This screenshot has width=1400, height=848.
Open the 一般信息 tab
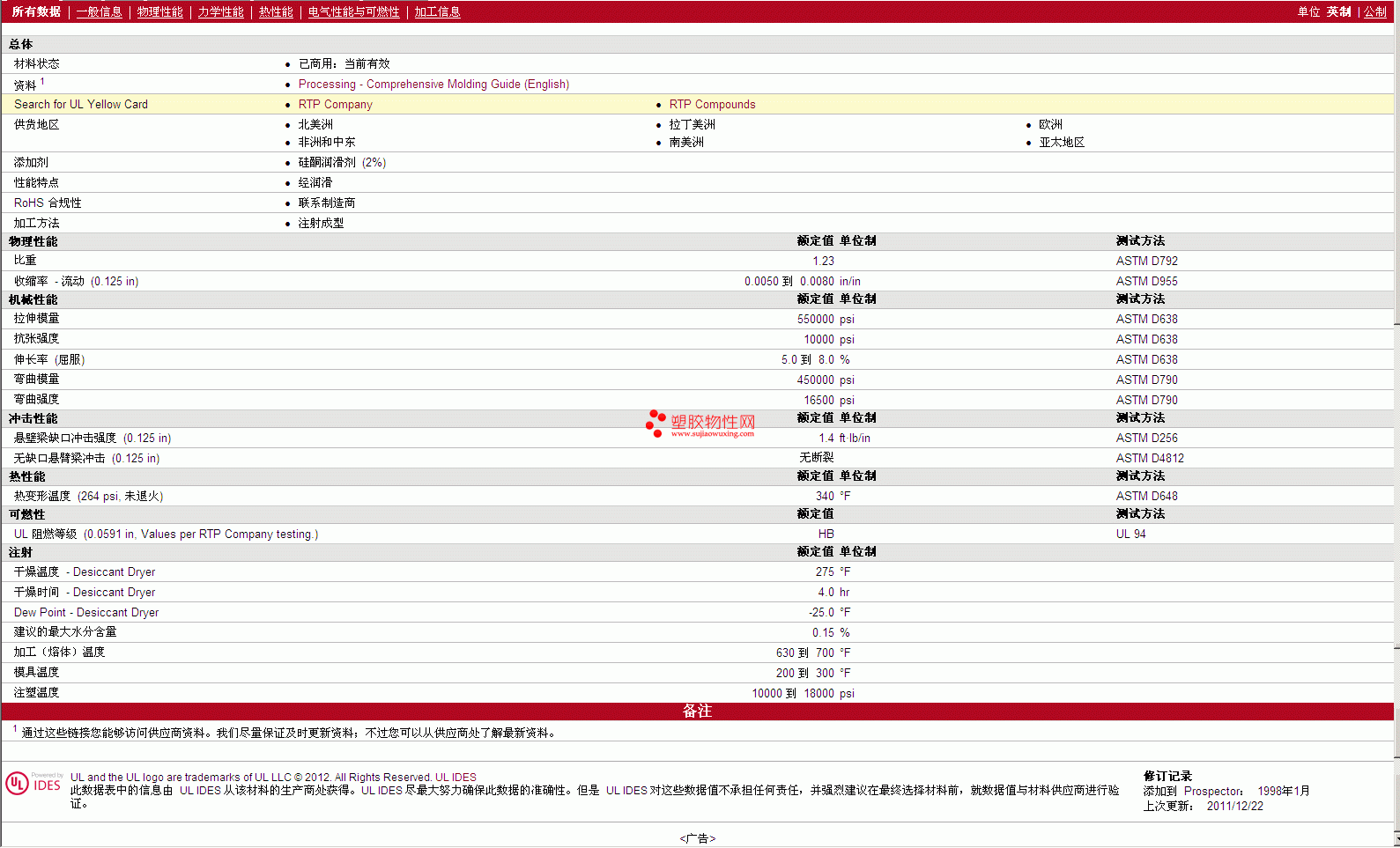tap(99, 11)
